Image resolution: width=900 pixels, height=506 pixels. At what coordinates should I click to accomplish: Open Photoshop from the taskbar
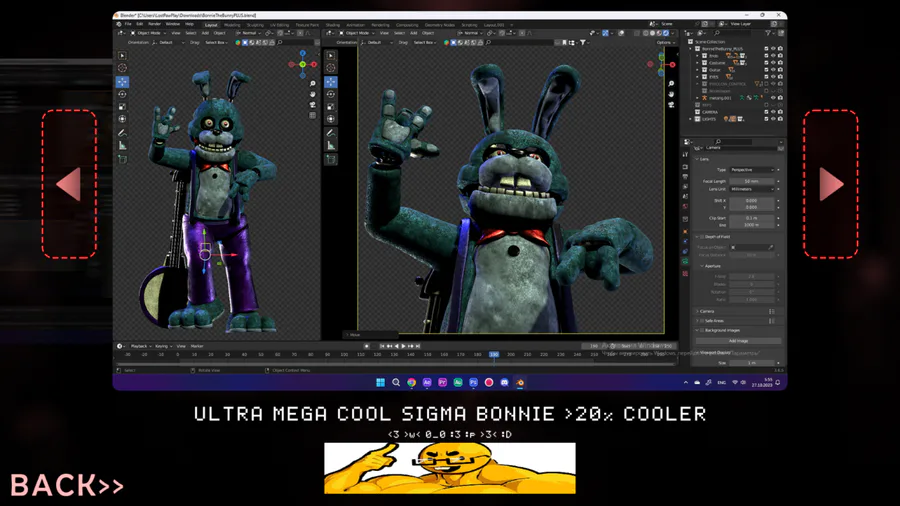point(473,383)
